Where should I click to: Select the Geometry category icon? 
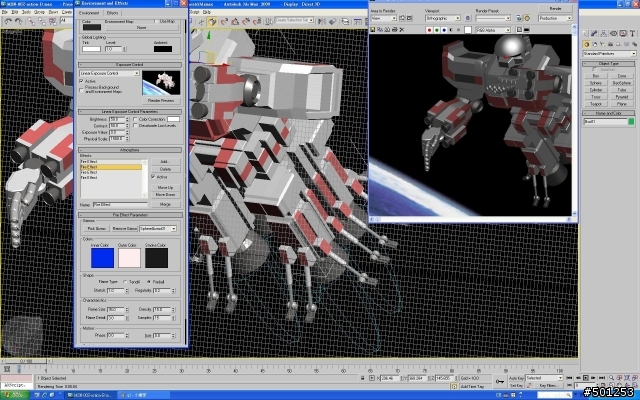click(587, 43)
